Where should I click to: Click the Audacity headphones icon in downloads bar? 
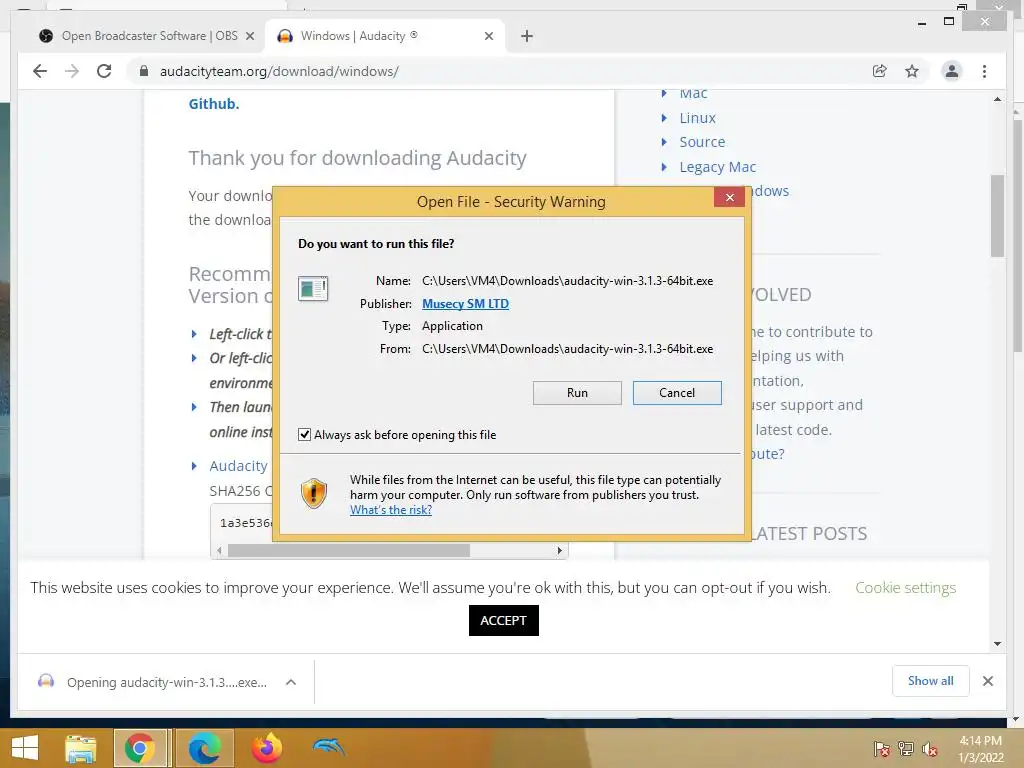pyautogui.click(x=46, y=682)
